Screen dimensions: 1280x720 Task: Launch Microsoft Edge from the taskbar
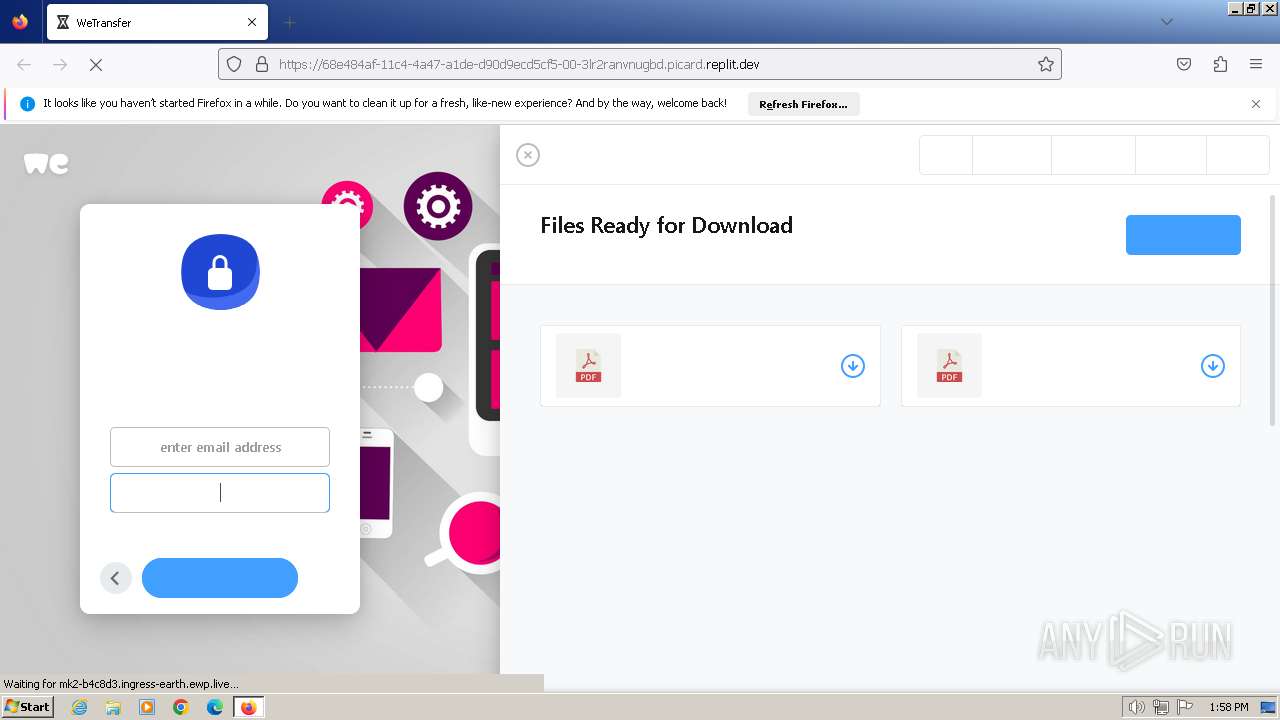[x=215, y=707]
